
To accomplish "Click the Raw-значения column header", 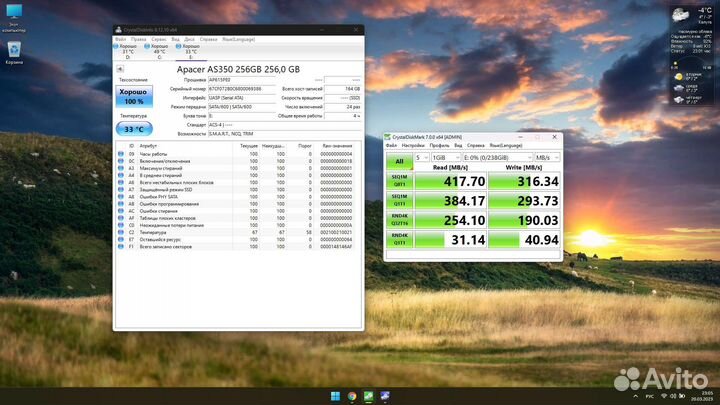I will 337,146.
